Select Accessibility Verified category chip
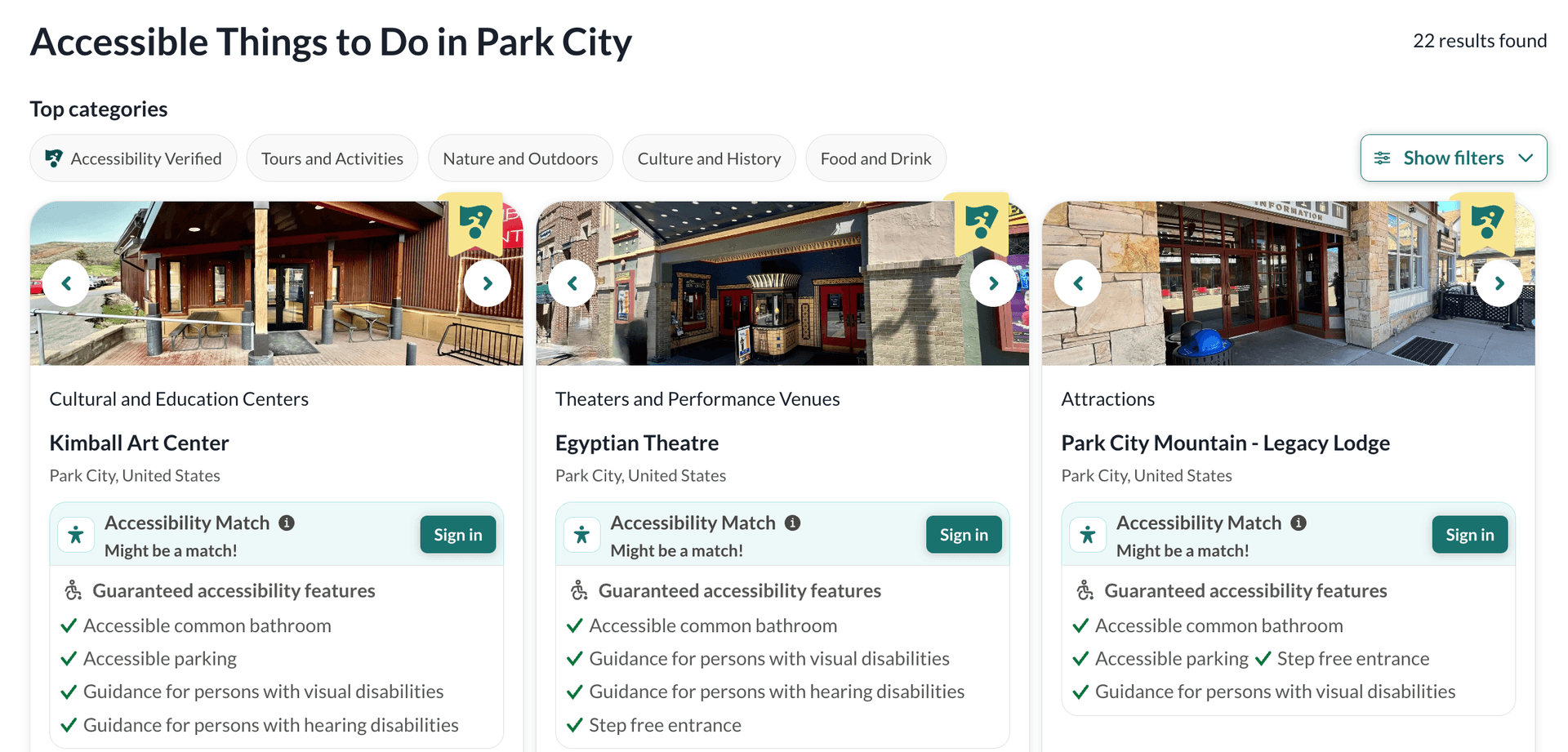1568x752 pixels. (x=133, y=158)
